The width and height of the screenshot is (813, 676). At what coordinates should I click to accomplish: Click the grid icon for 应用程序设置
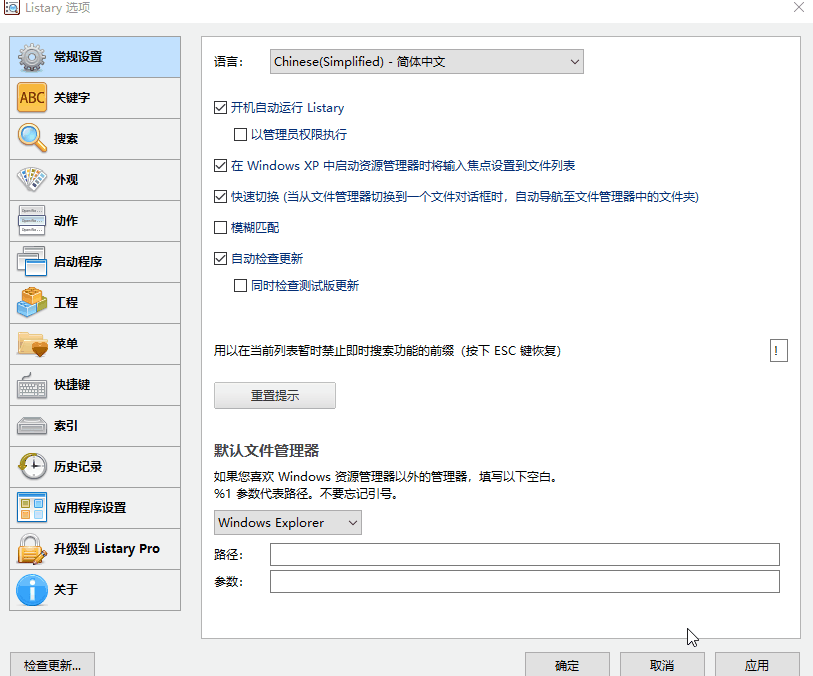coord(32,508)
